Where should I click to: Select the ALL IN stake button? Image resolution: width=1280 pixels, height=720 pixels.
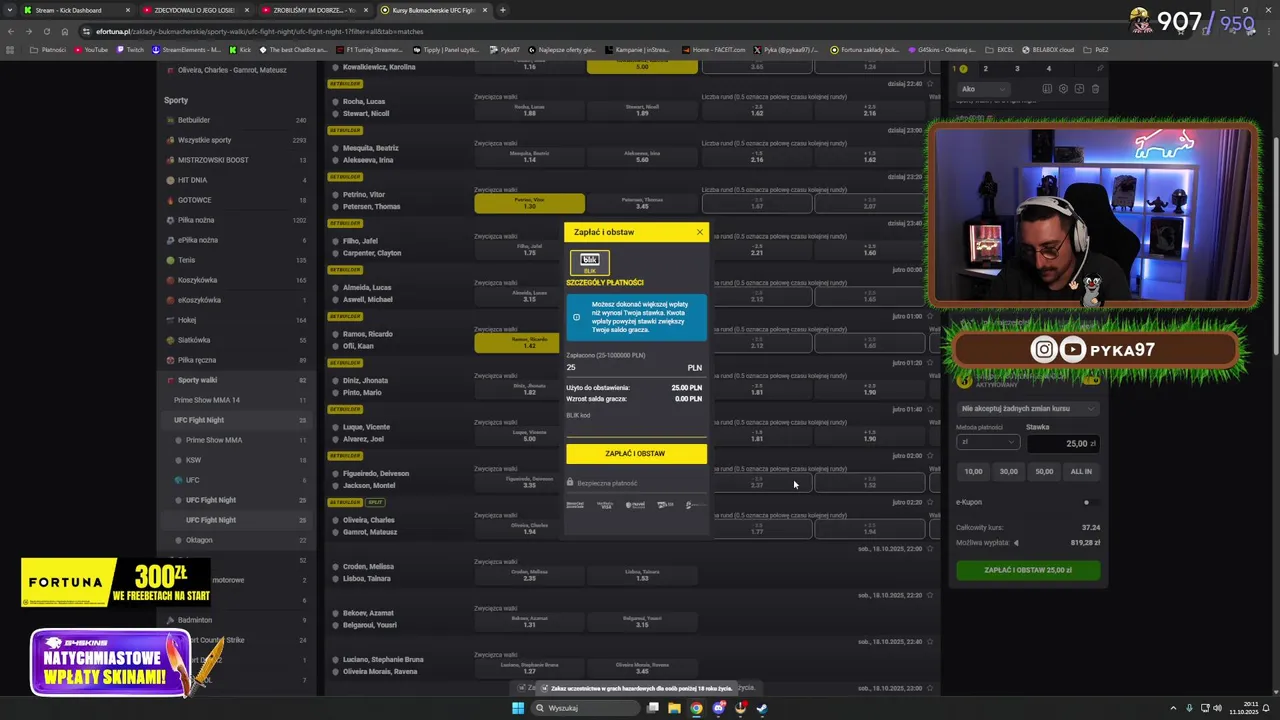(1081, 471)
